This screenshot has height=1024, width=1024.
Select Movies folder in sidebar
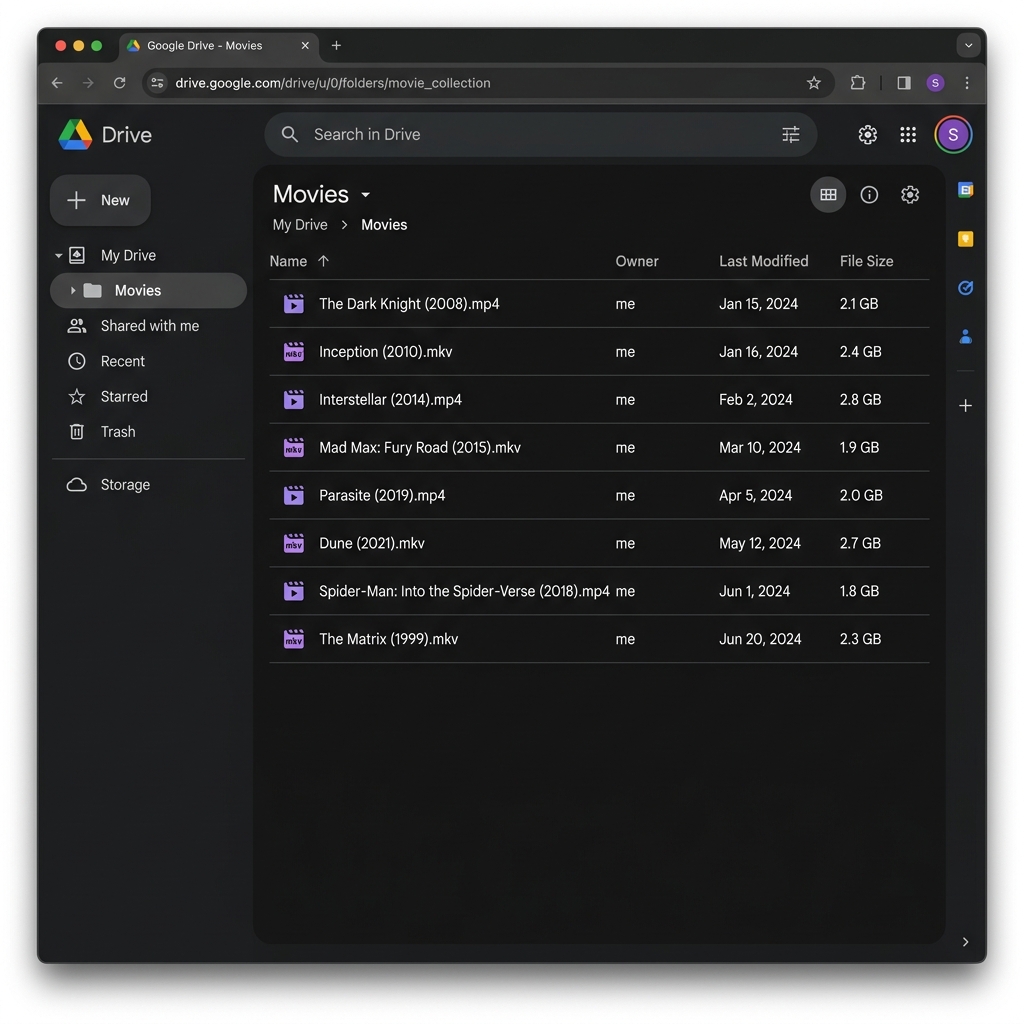(x=148, y=291)
